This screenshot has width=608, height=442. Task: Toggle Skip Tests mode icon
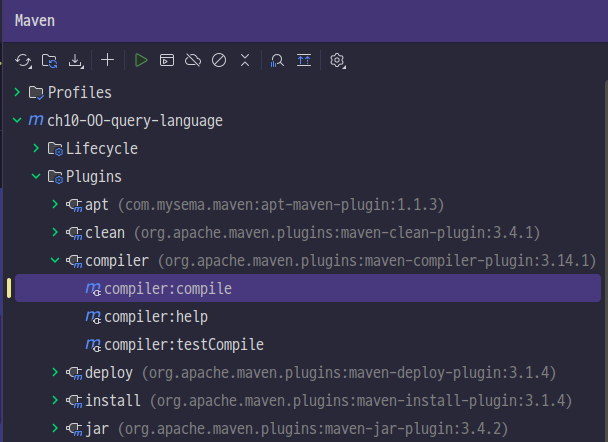[219, 60]
